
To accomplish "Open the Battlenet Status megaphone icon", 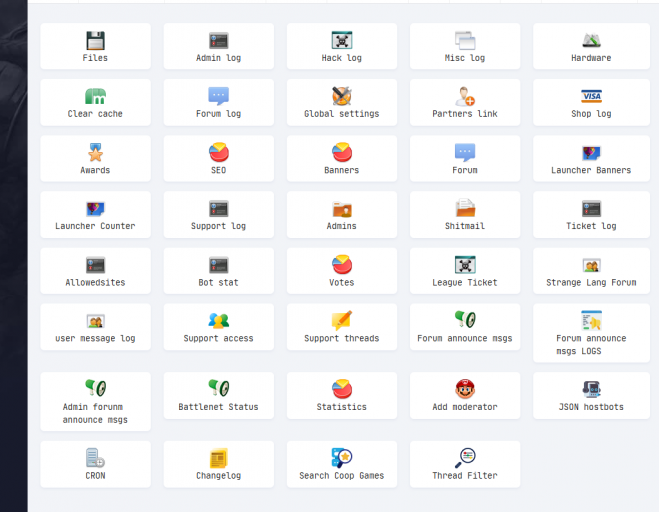I will (x=219, y=388).
